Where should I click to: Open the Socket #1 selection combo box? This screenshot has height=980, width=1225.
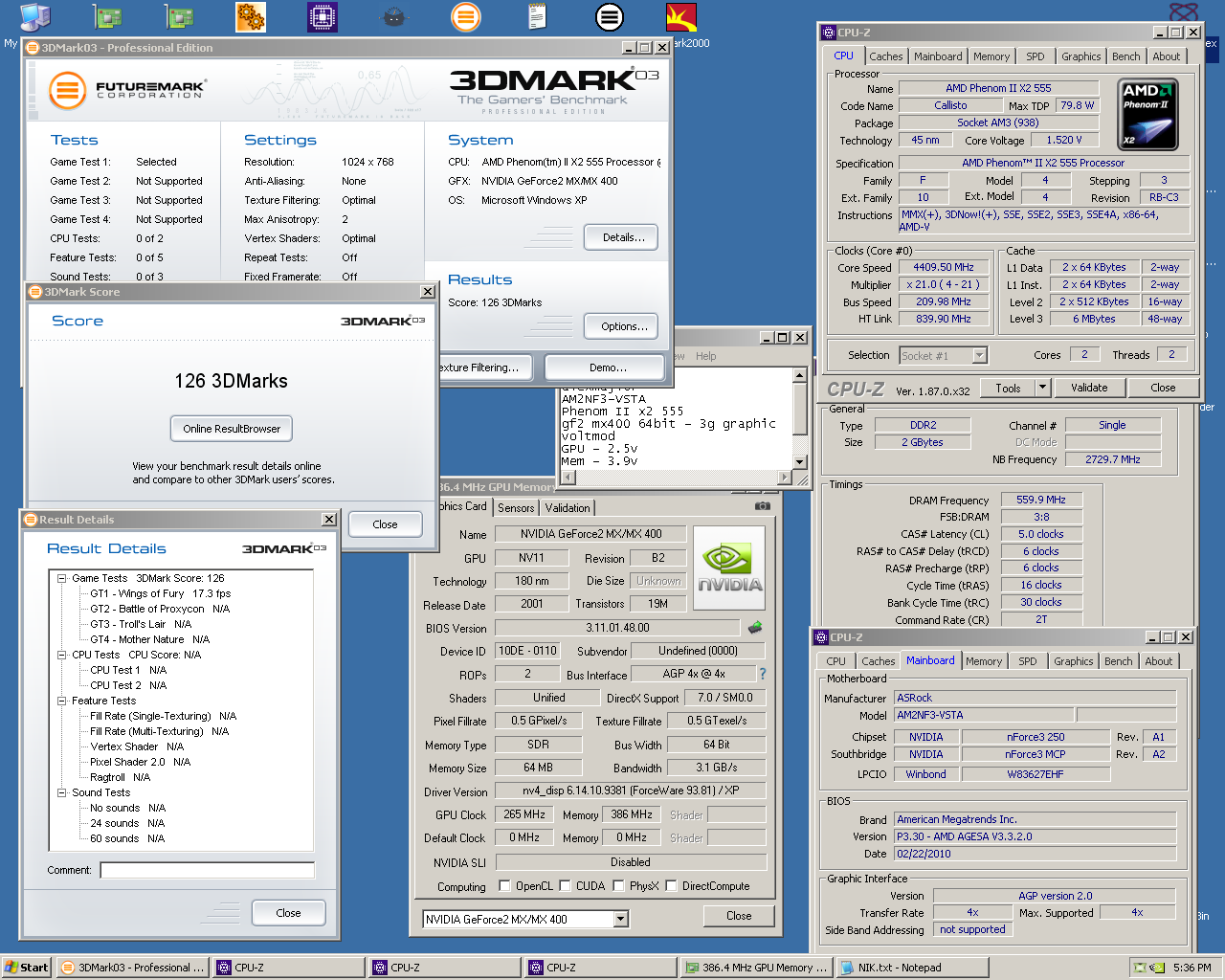[x=943, y=355]
